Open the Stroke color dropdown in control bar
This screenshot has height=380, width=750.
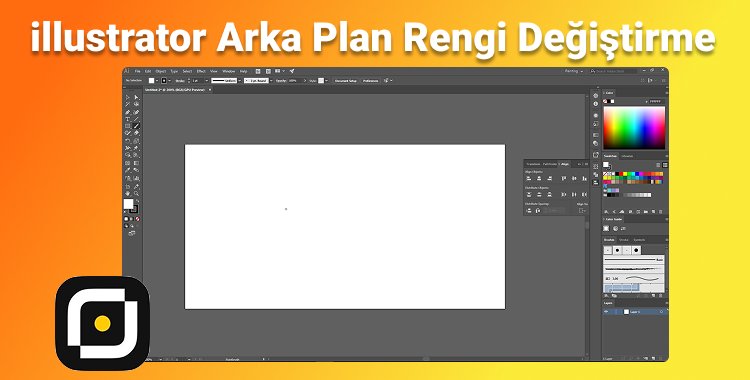coord(169,80)
